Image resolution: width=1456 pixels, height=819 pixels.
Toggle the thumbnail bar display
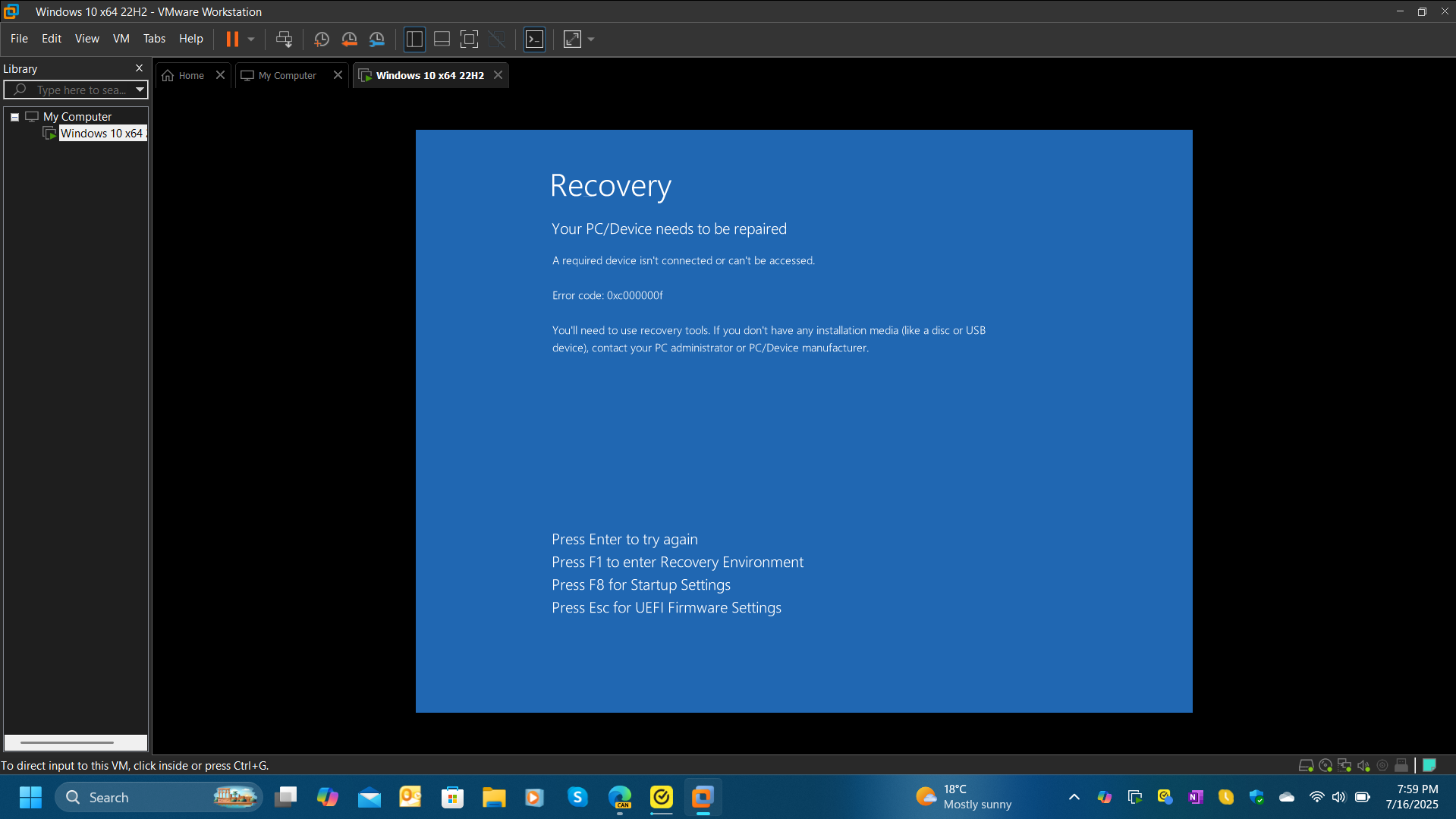point(441,39)
